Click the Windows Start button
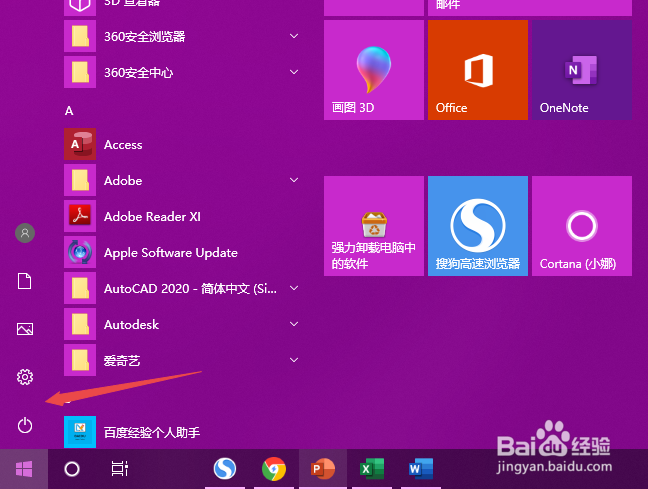The height and width of the screenshot is (489, 648). pos(24,469)
